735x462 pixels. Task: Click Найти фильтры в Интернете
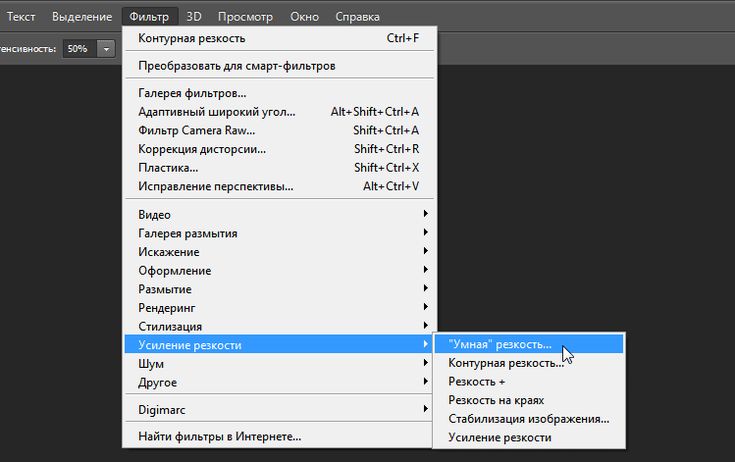click(220, 437)
